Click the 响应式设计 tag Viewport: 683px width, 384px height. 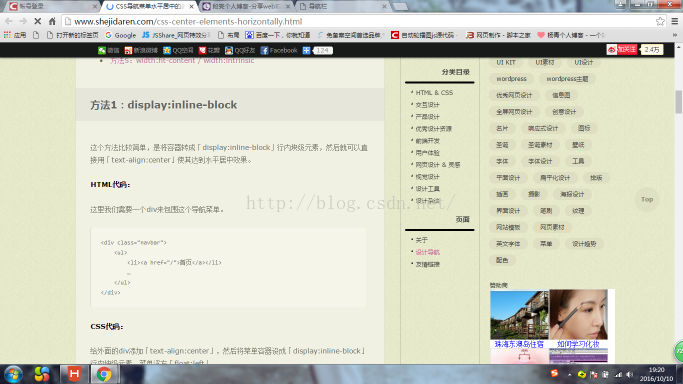coord(543,128)
